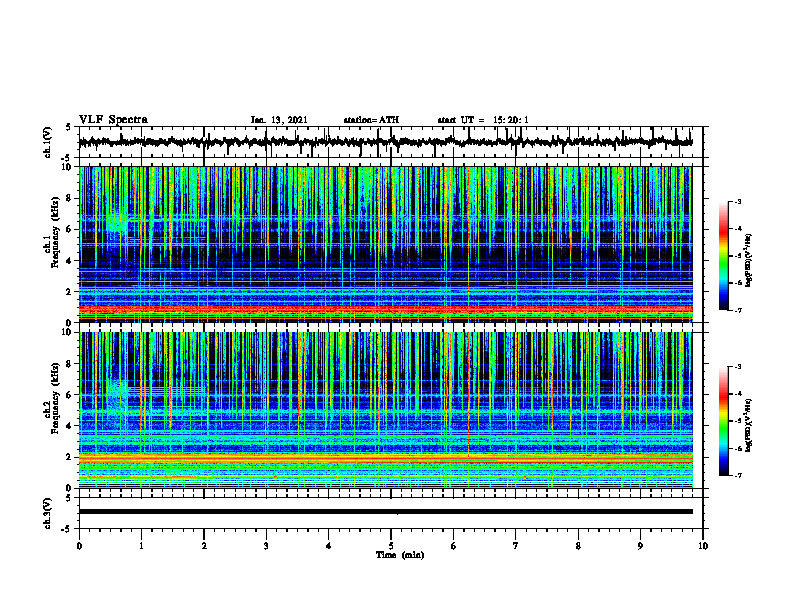Click the ch.1 spectrogram plot
The height and width of the screenshot is (612, 792).
tap(385, 244)
